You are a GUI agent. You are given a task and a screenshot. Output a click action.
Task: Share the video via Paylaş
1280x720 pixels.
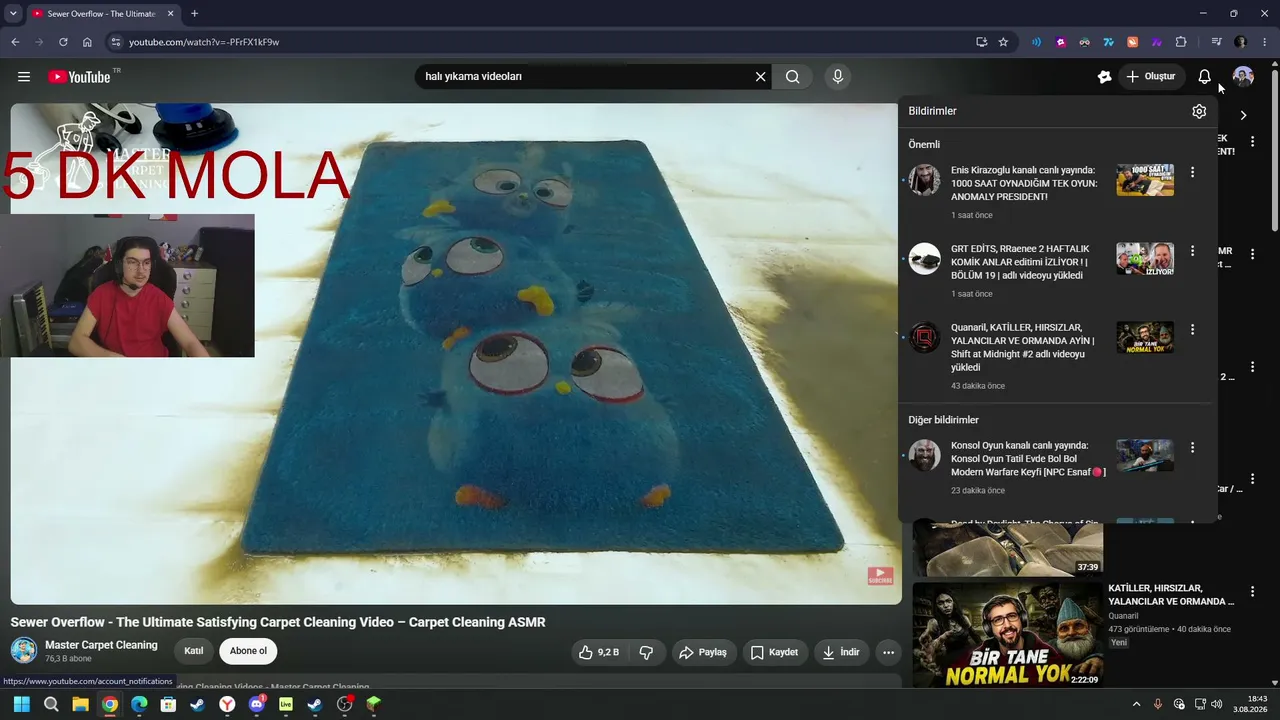click(x=703, y=652)
